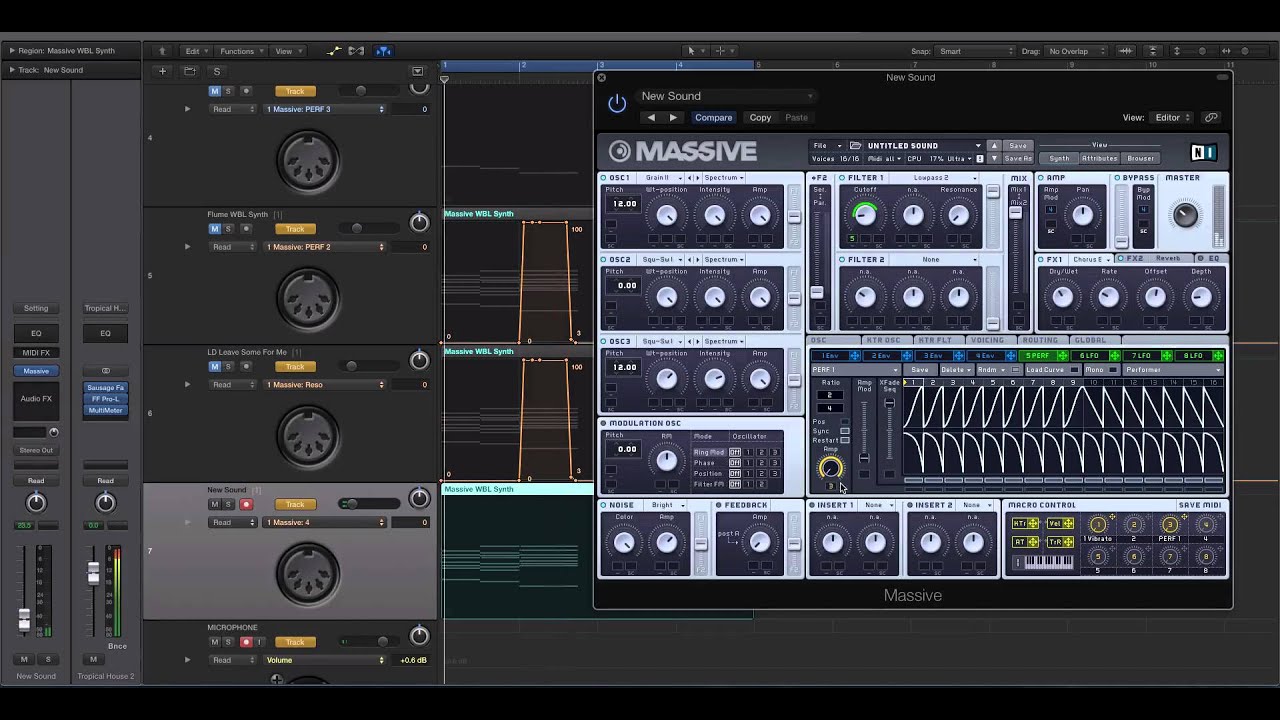The width and height of the screenshot is (1280, 720).
Task: Click the automation curve tool icon
Action: pos(334,51)
